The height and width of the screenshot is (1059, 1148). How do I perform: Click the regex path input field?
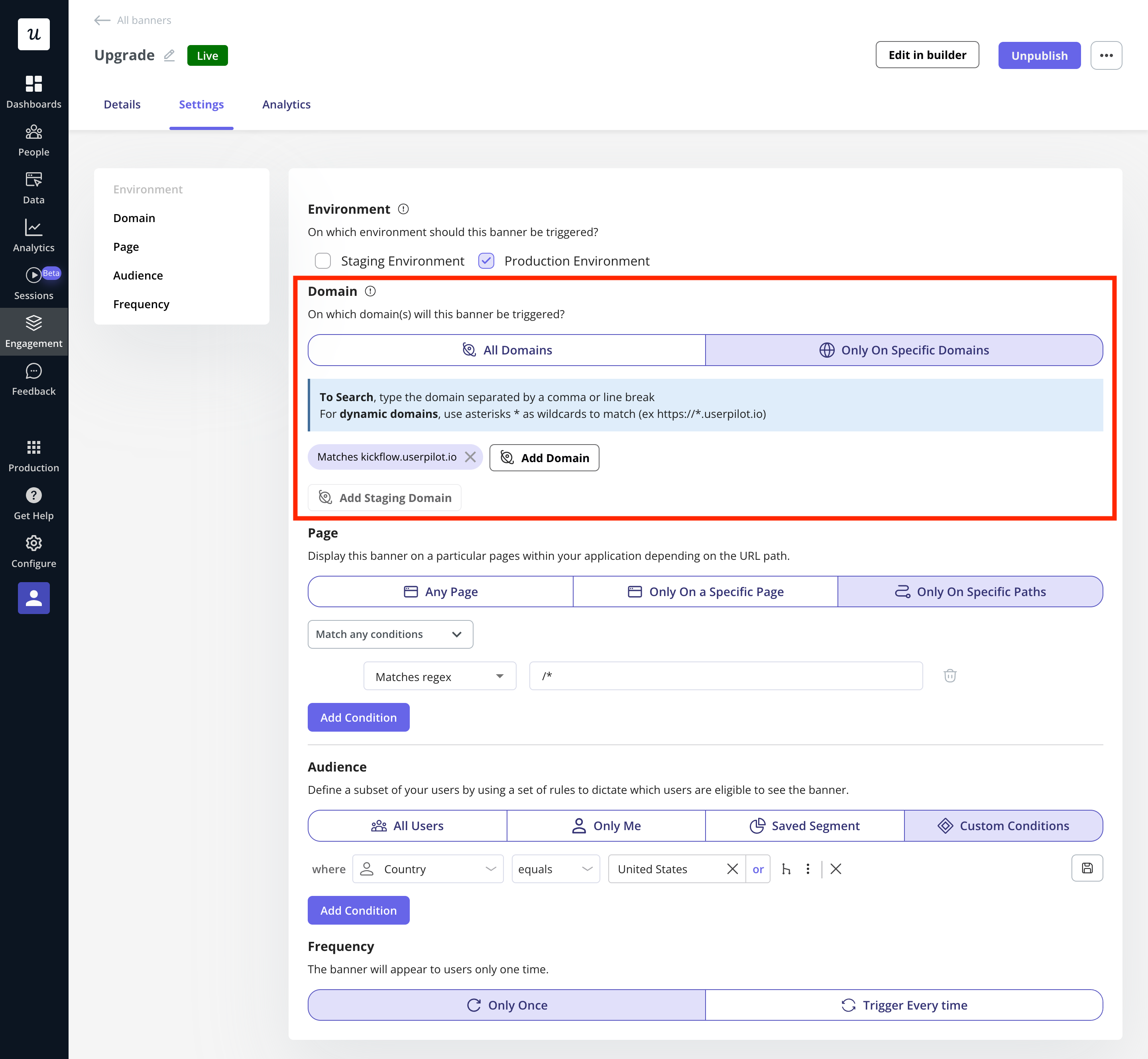[726, 676]
